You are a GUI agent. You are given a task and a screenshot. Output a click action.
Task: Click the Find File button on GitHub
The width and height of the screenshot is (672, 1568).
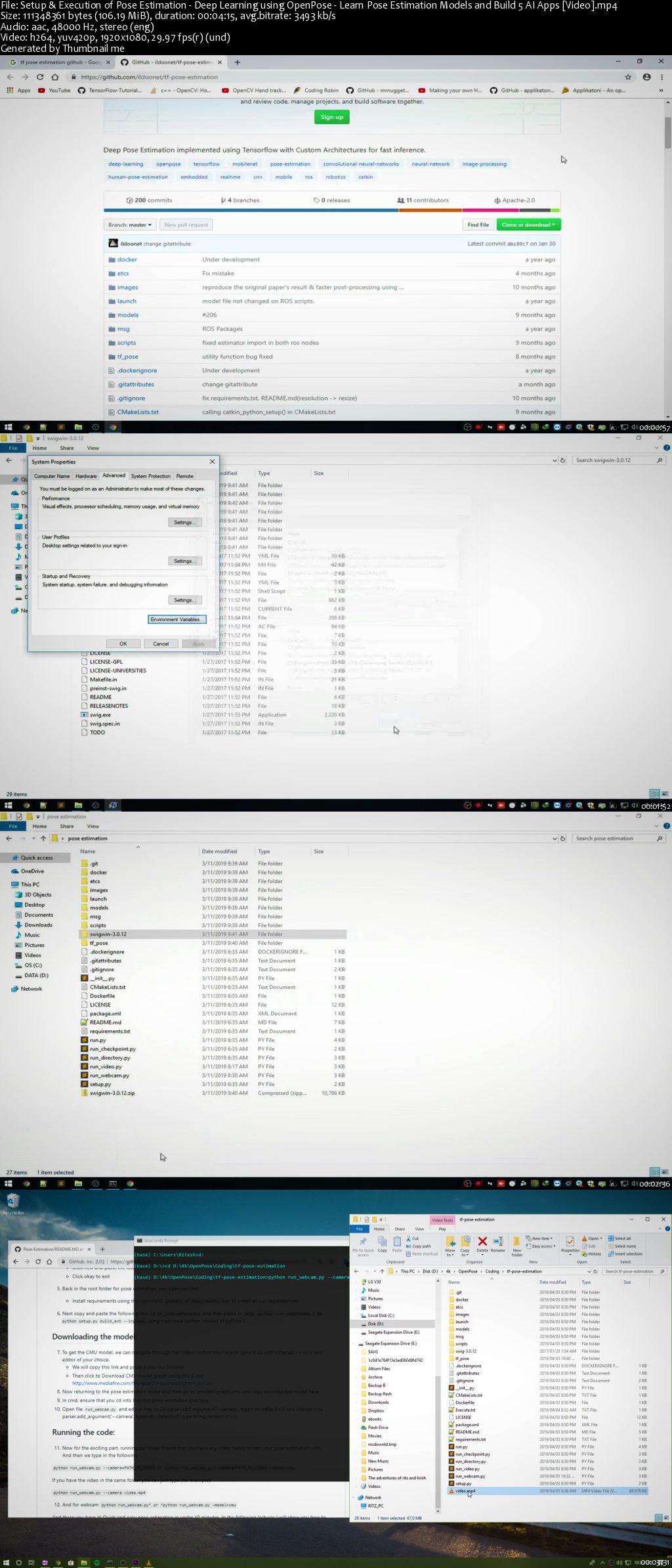click(x=478, y=225)
